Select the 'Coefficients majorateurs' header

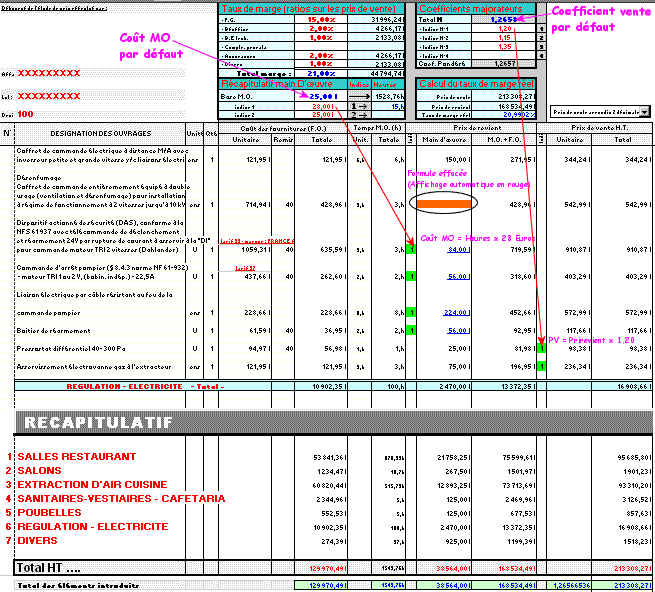point(476,8)
